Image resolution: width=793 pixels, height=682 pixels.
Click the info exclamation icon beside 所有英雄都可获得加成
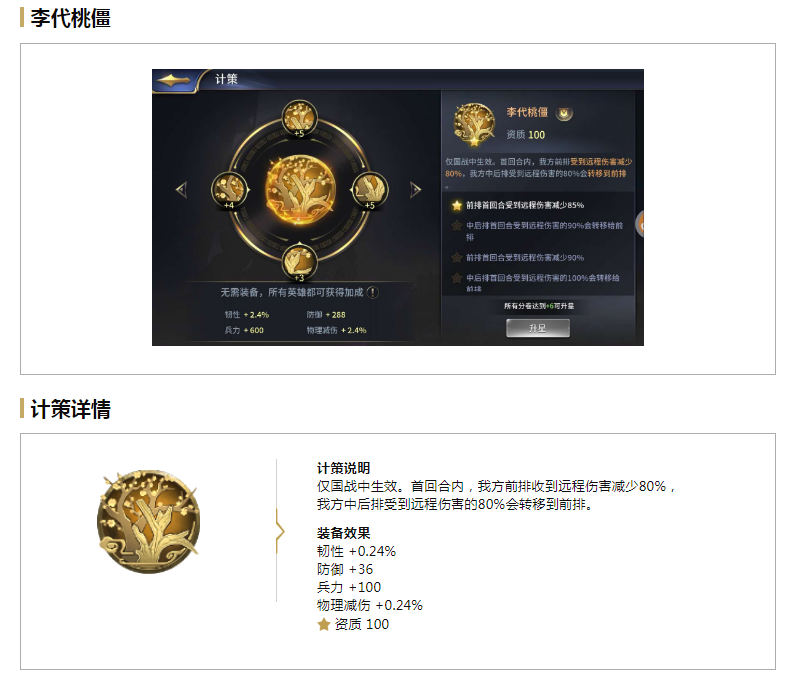point(373,293)
